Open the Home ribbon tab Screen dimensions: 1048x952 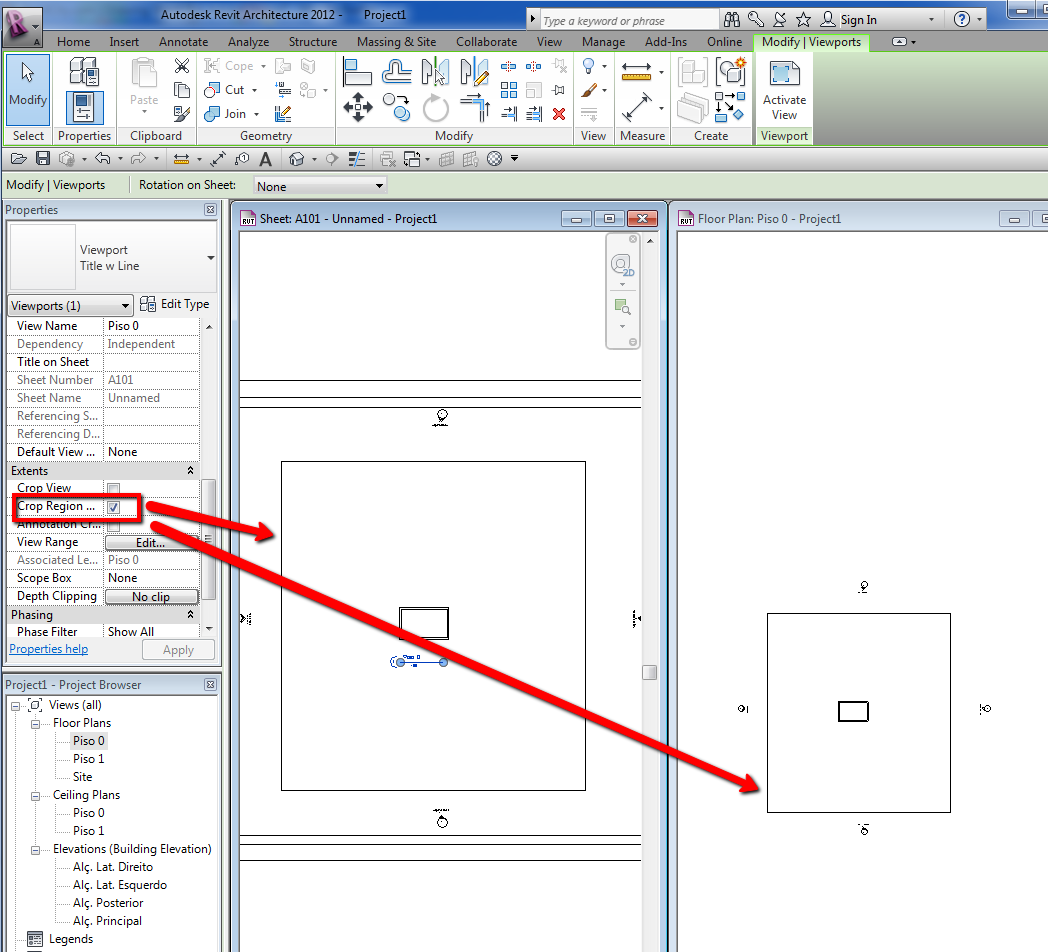tap(74, 41)
